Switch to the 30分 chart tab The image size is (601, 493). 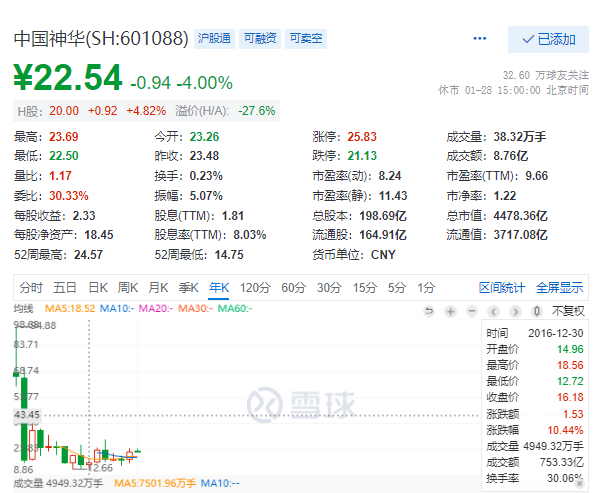point(329,288)
